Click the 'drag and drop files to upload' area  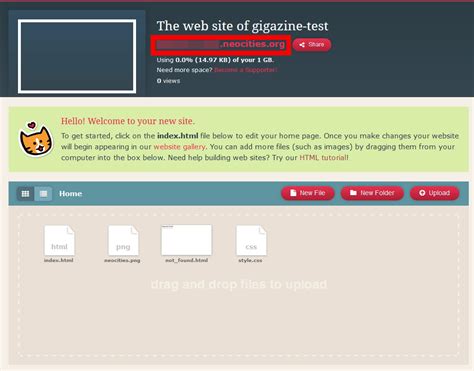pos(239,284)
